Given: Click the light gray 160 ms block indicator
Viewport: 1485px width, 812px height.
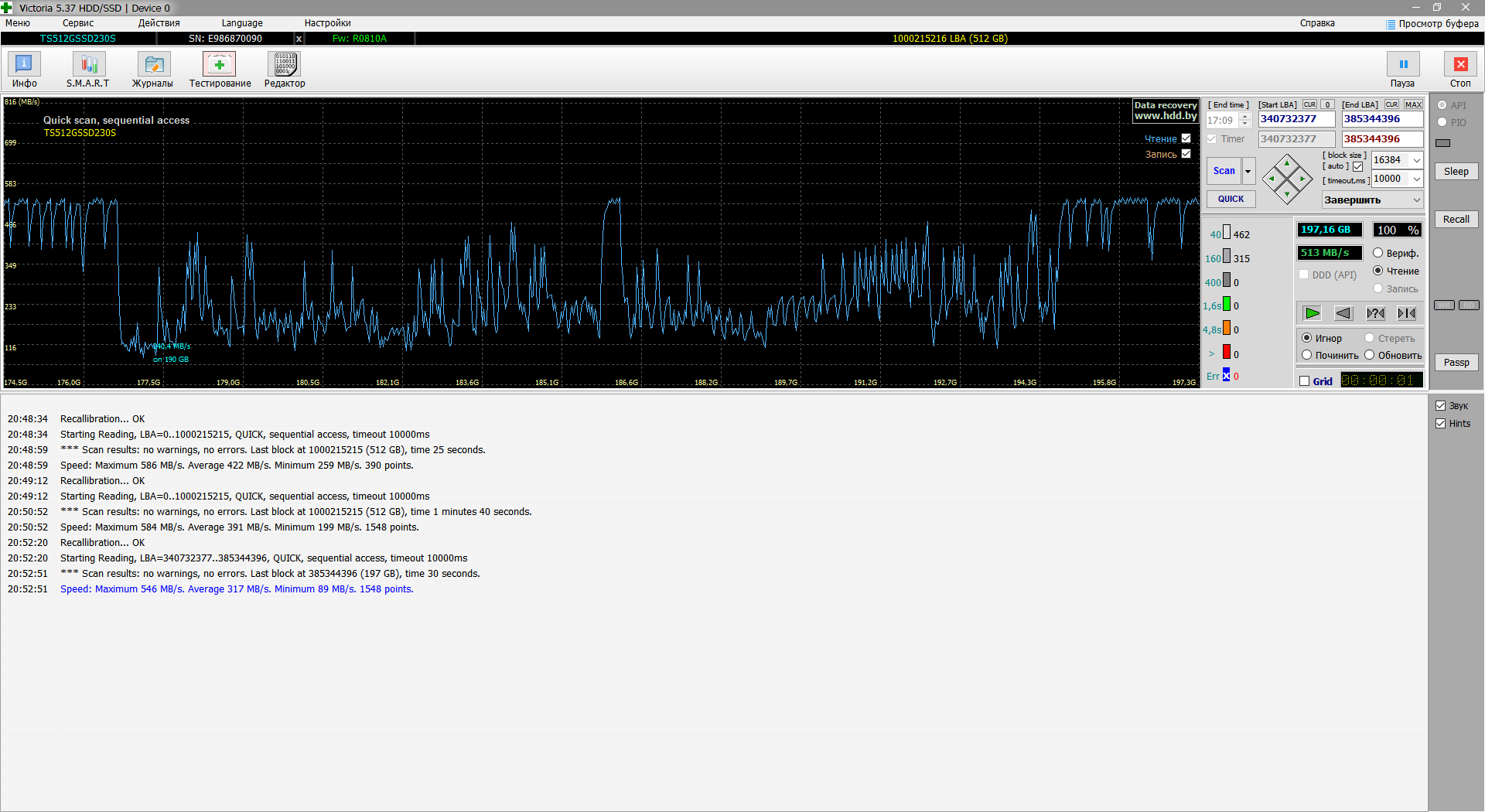Looking at the screenshot, I should pyautogui.click(x=1227, y=256).
